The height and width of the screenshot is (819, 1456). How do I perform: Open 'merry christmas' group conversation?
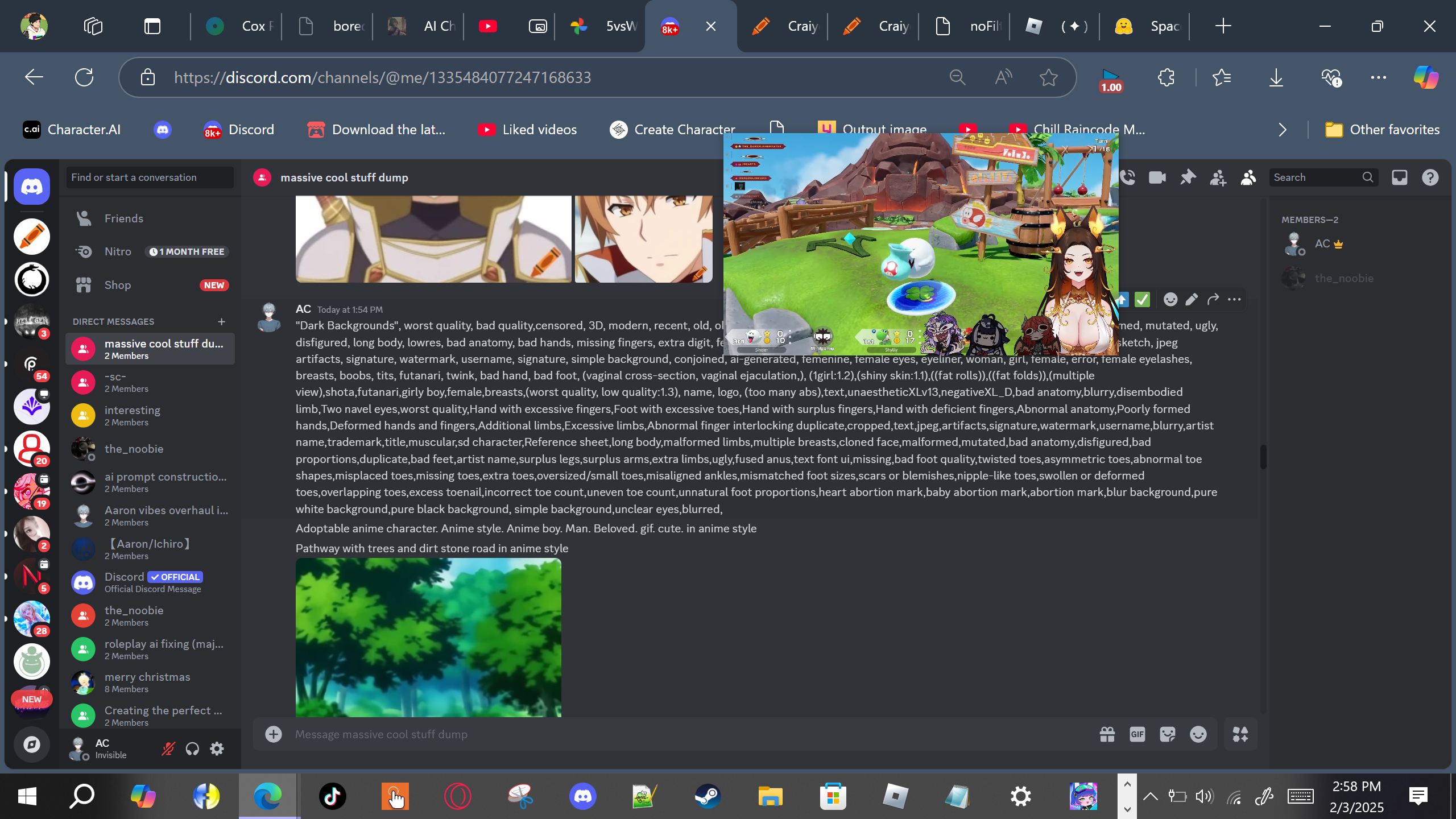[x=150, y=682]
